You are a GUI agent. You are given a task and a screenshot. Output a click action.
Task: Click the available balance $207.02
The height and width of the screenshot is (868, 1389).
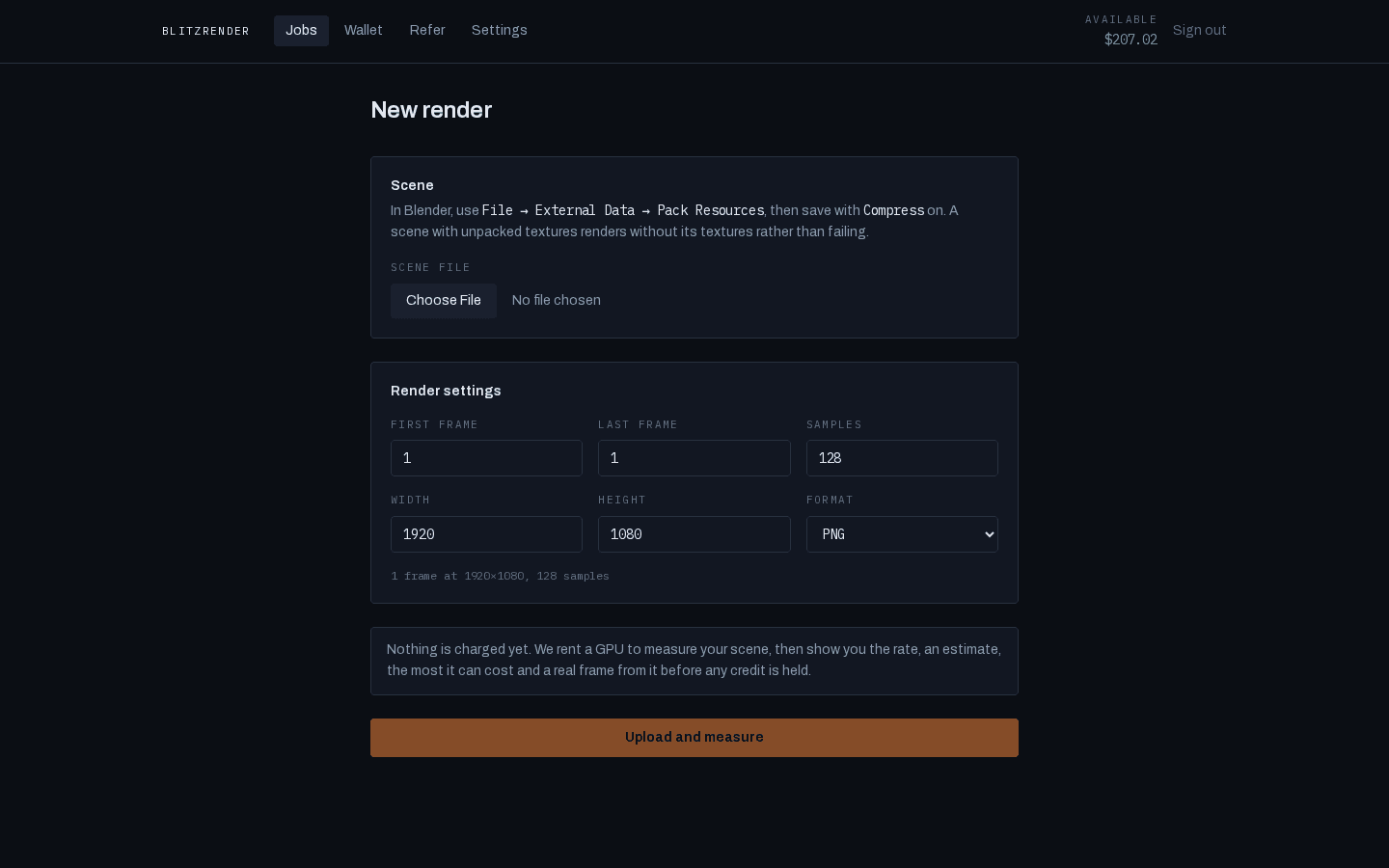pos(1130,40)
